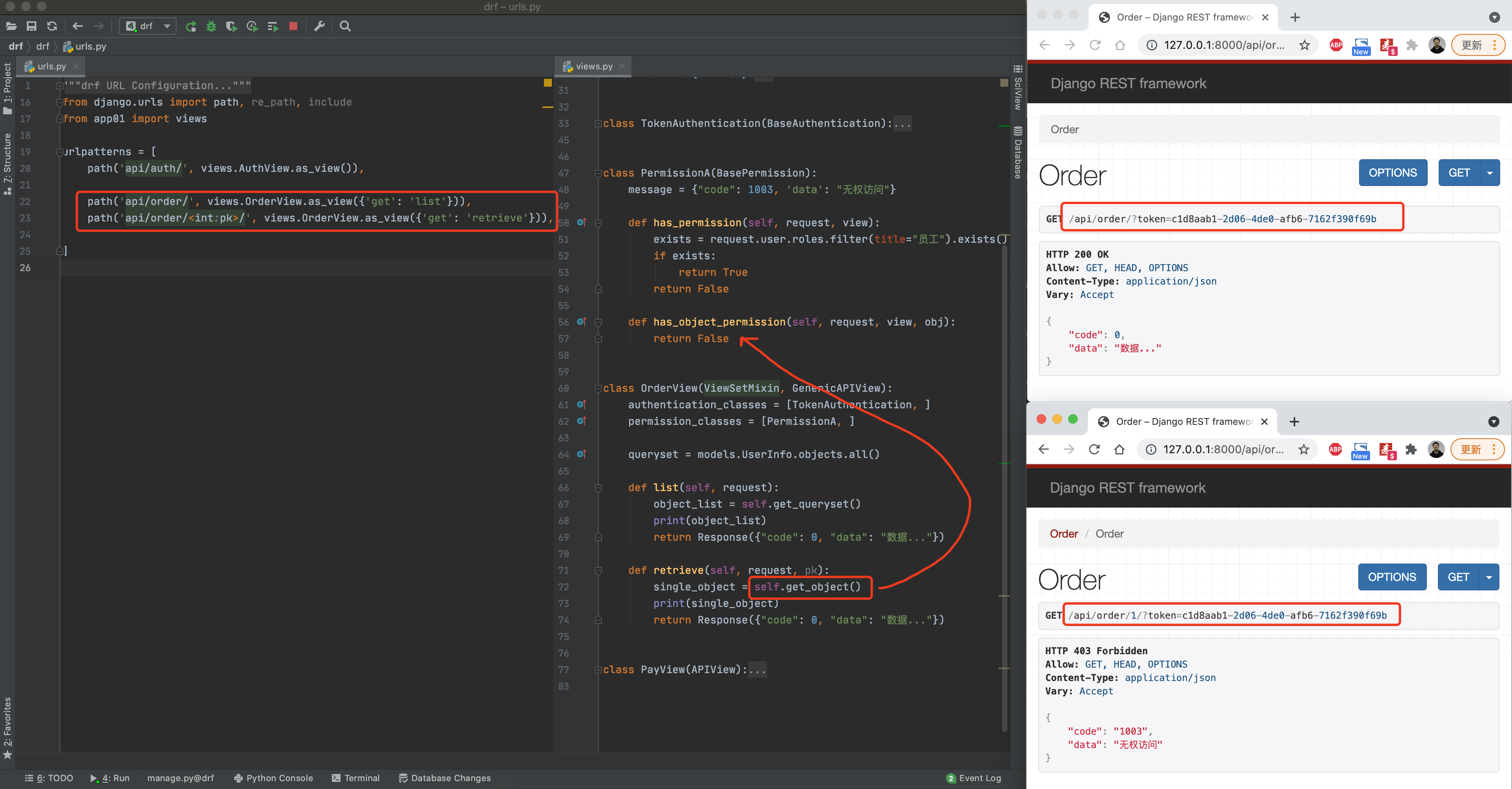The height and width of the screenshot is (789, 1512).
Task: Bookmark page with star in lower browser
Action: [x=1303, y=450]
